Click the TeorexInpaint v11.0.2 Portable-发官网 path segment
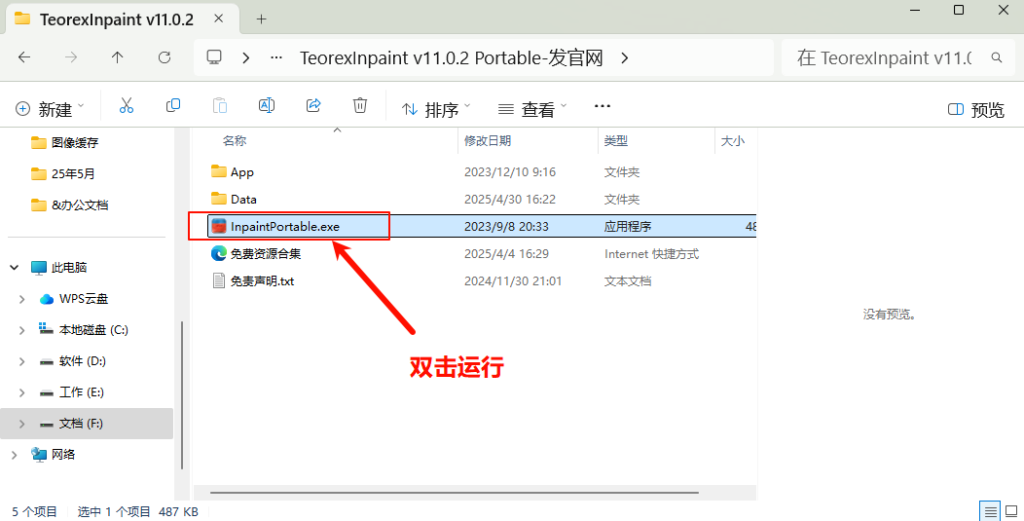 451,58
